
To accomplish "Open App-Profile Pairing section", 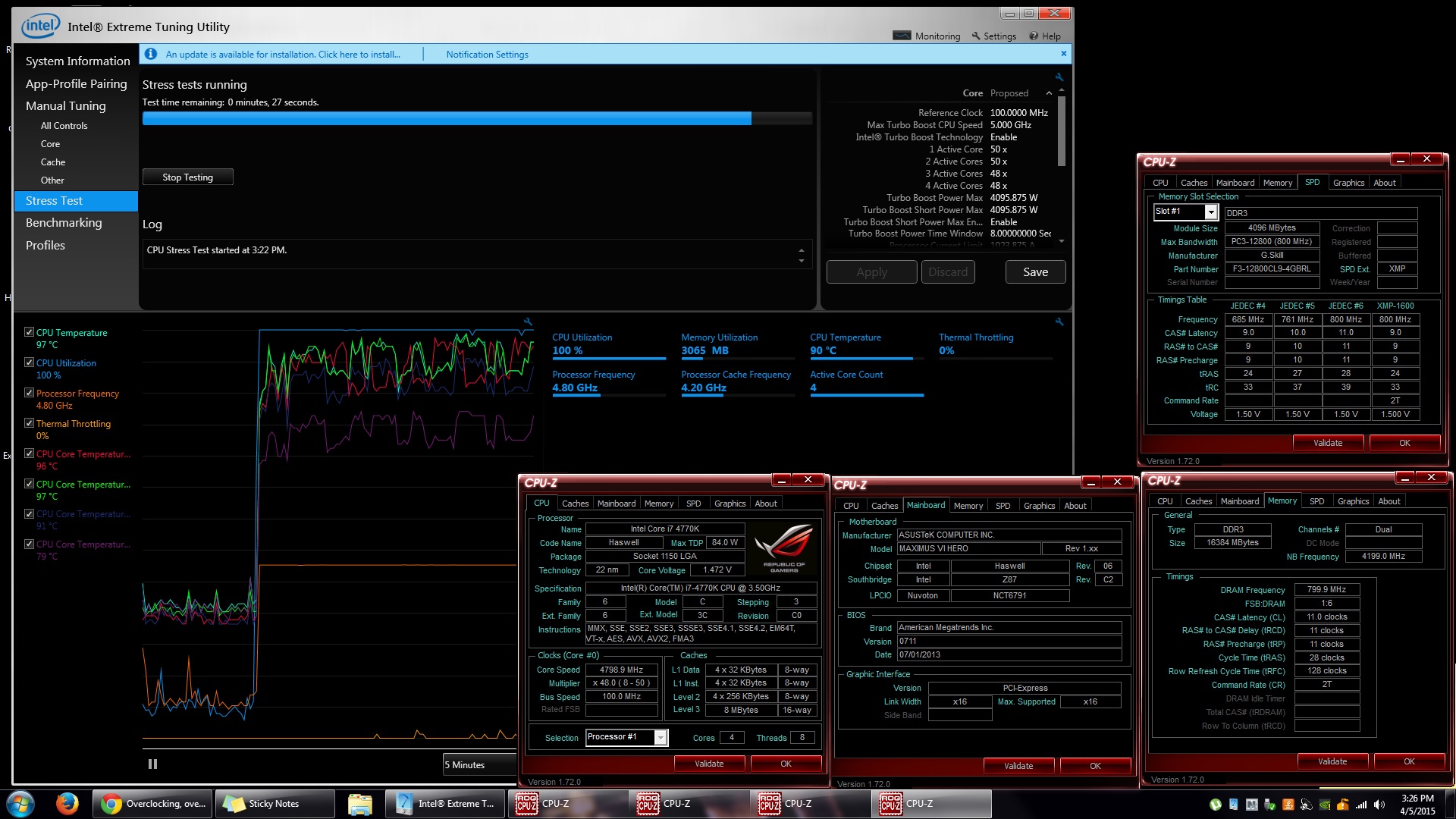I will pyautogui.click(x=76, y=83).
